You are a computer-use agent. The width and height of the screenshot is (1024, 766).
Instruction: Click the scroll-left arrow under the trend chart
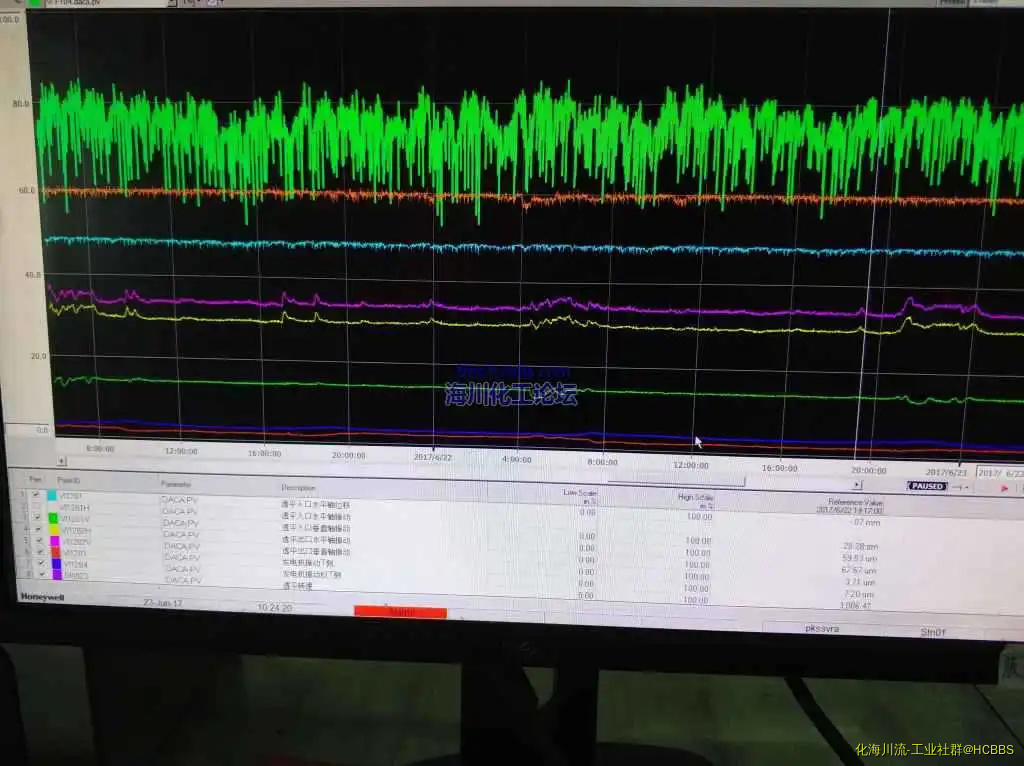click(x=61, y=461)
